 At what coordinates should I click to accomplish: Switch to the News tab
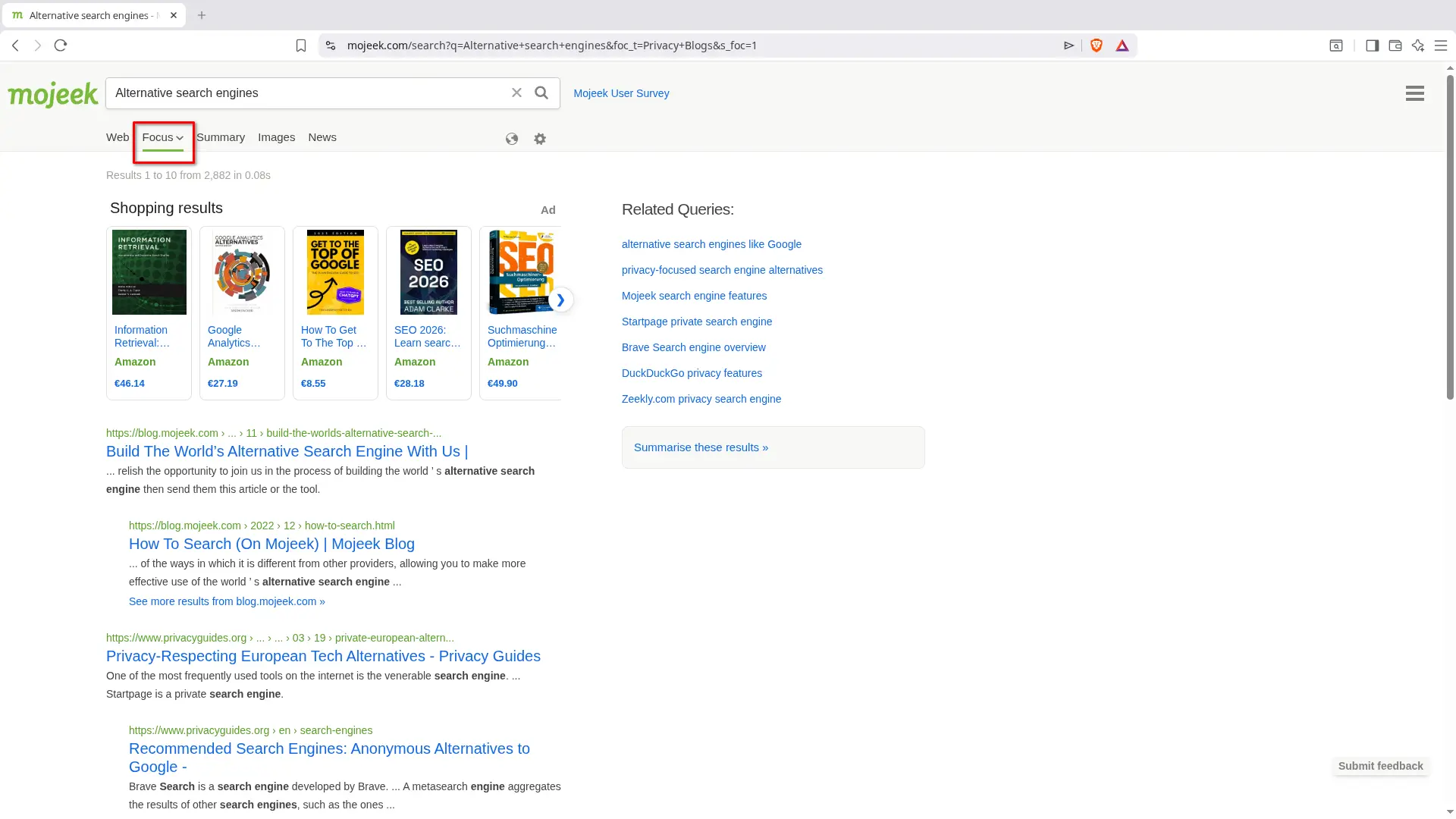point(322,137)
